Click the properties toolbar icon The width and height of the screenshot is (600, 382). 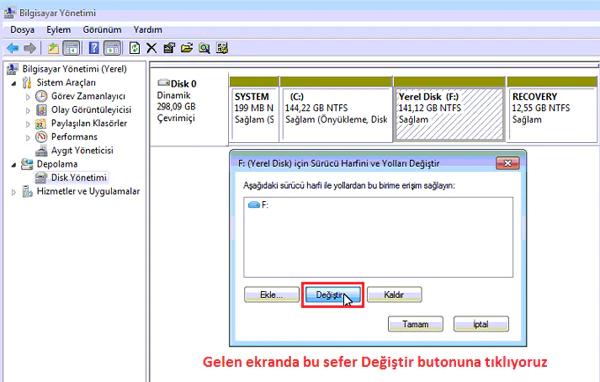(169, 48)
